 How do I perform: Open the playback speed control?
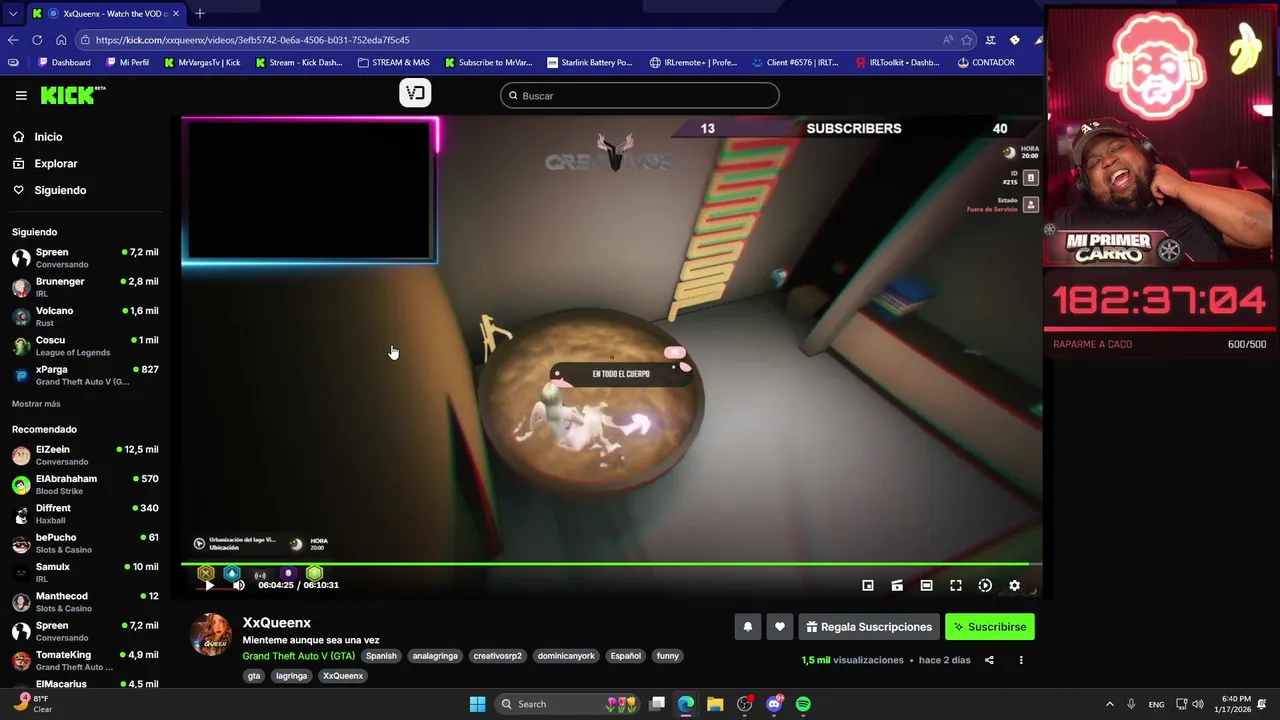pyautogui.click(x=985, y=585)
